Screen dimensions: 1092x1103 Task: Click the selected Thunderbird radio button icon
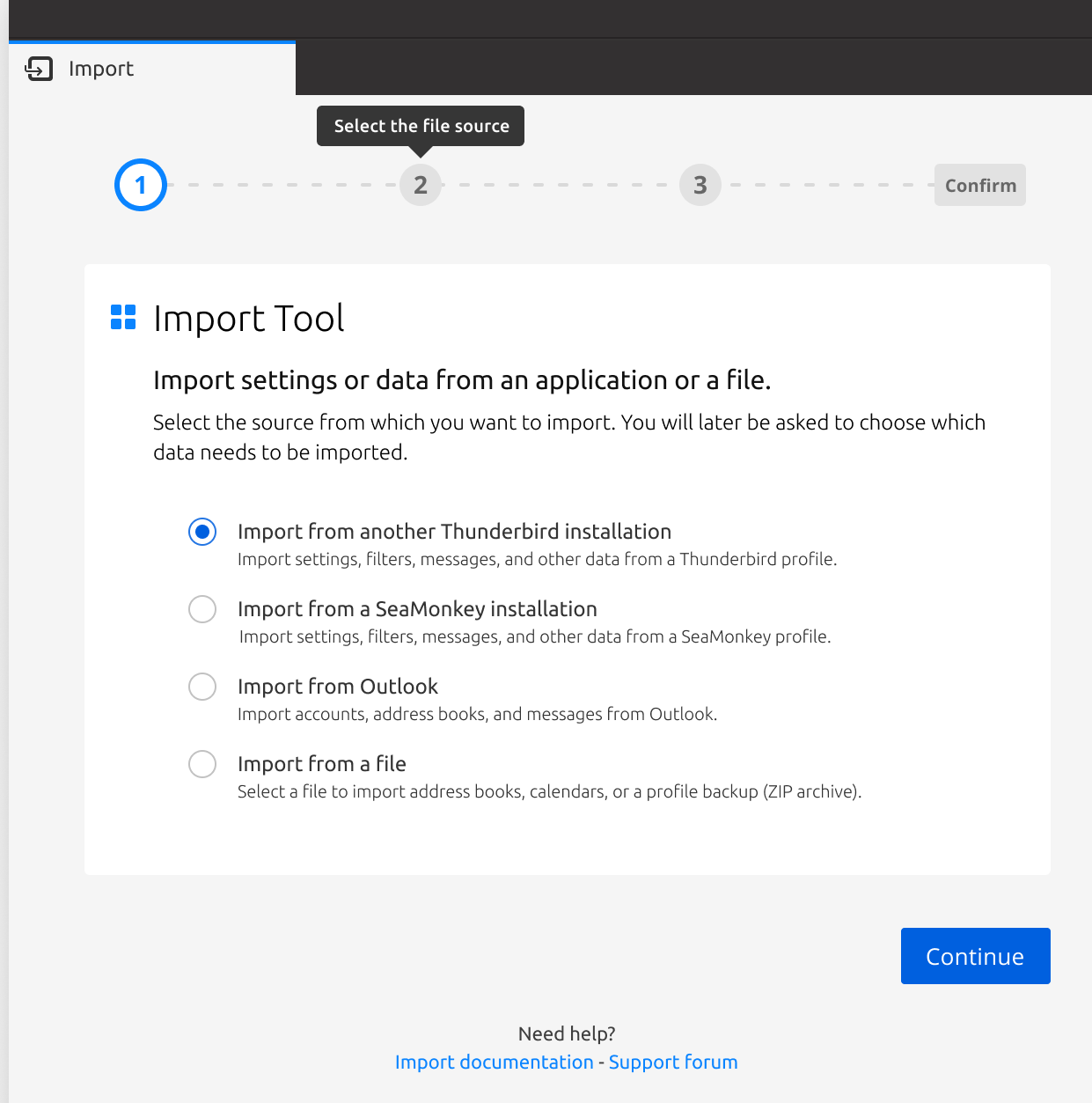202,532
